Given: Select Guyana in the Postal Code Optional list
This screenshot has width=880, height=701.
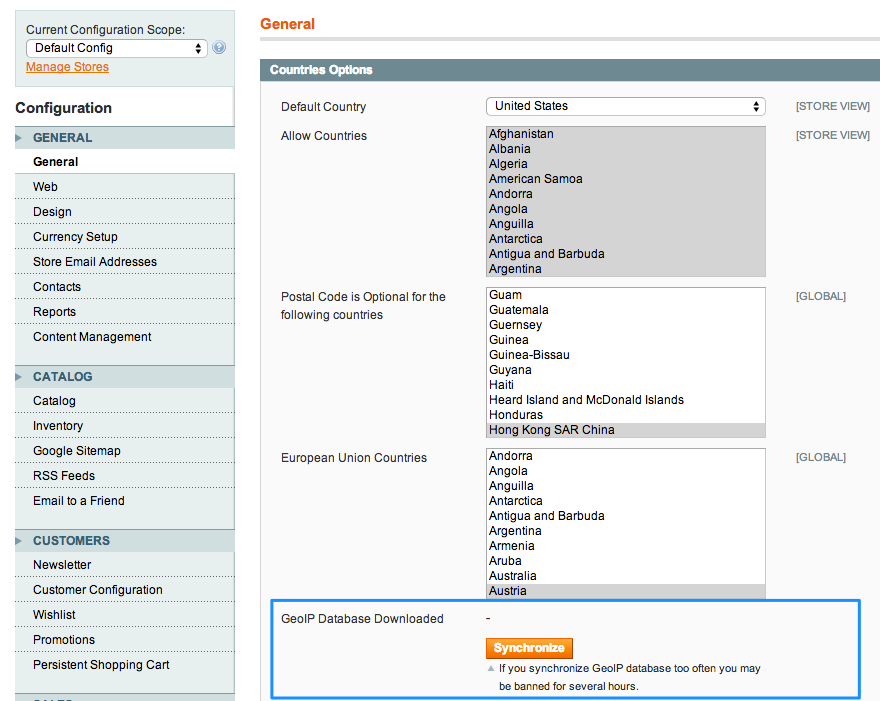Looking at the screenshot, I should pos(625,370).
